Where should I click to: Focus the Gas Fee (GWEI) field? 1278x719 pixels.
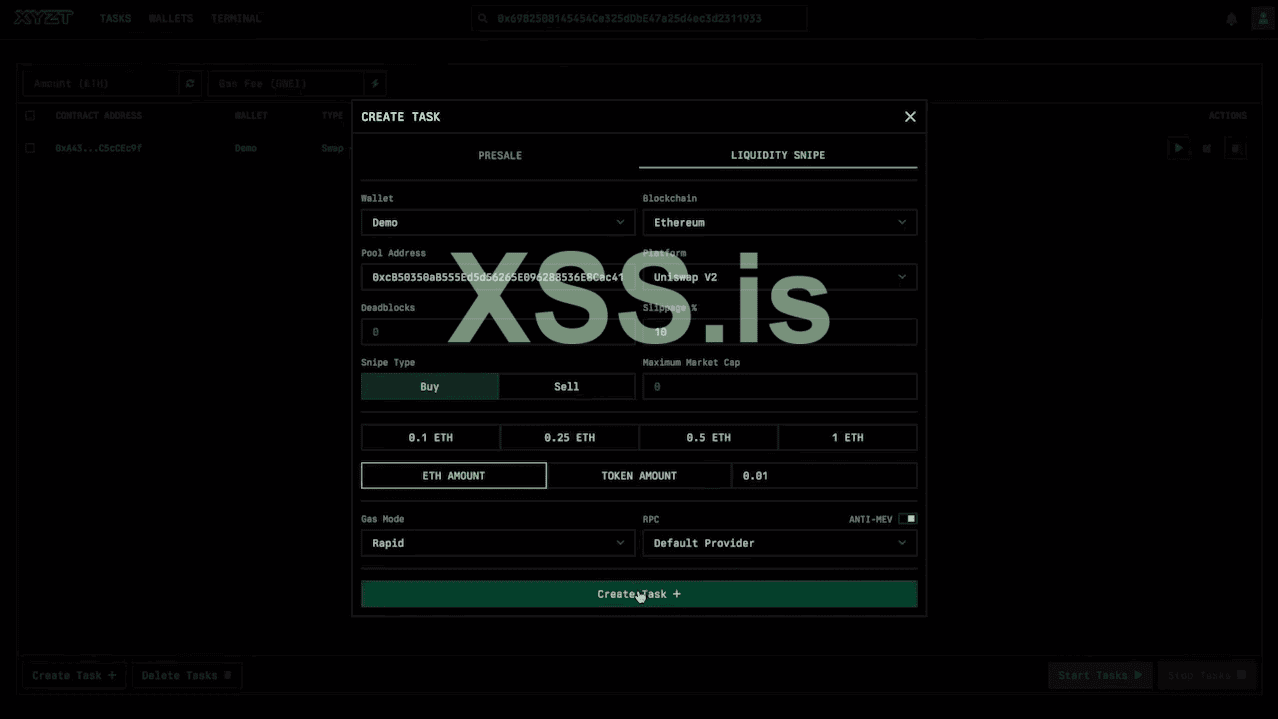click(x=286, y=84)
